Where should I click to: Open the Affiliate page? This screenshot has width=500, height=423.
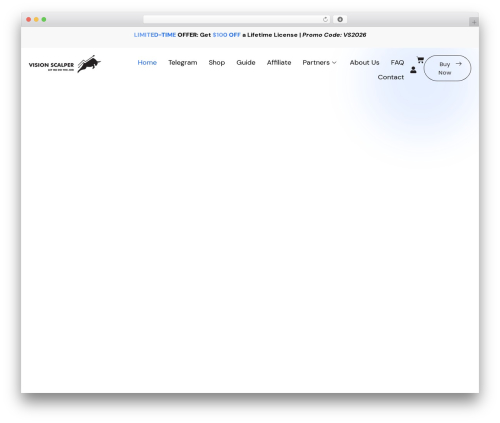tap(279, 63)
